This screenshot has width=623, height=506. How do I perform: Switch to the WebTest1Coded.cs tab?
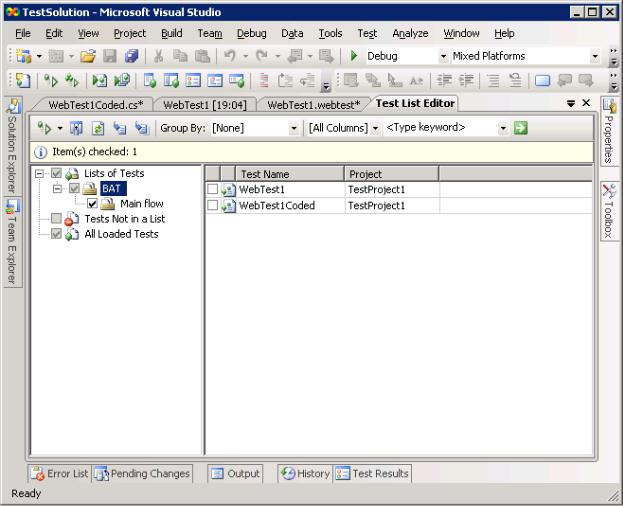tap(96, 104)
